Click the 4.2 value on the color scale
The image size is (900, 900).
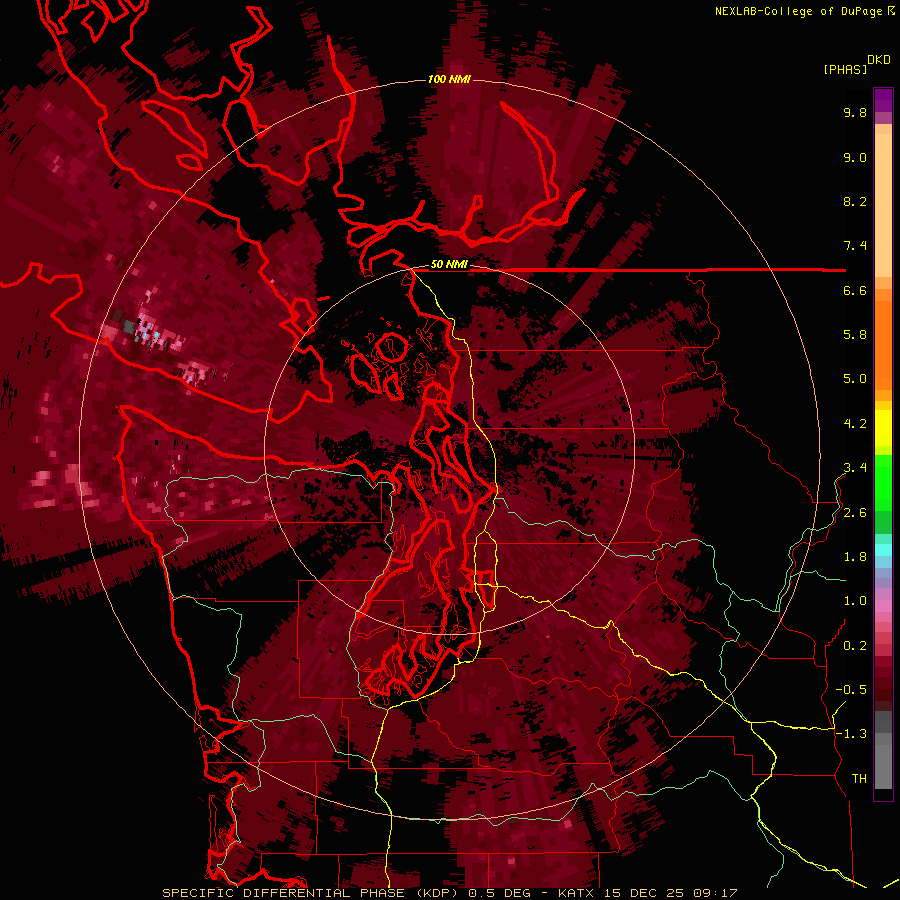tap(855, 424)
